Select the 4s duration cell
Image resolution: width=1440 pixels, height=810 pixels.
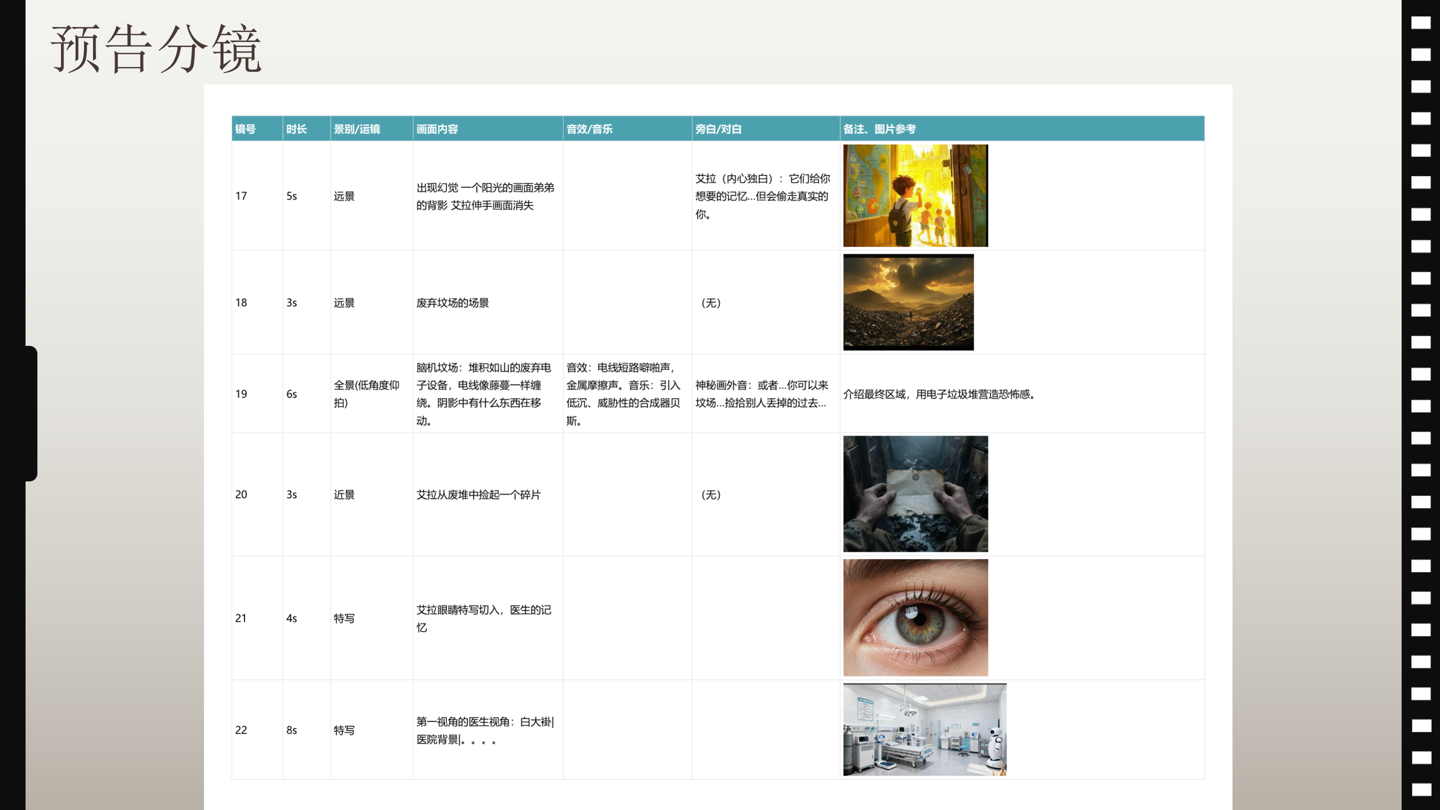pos(307,618)
